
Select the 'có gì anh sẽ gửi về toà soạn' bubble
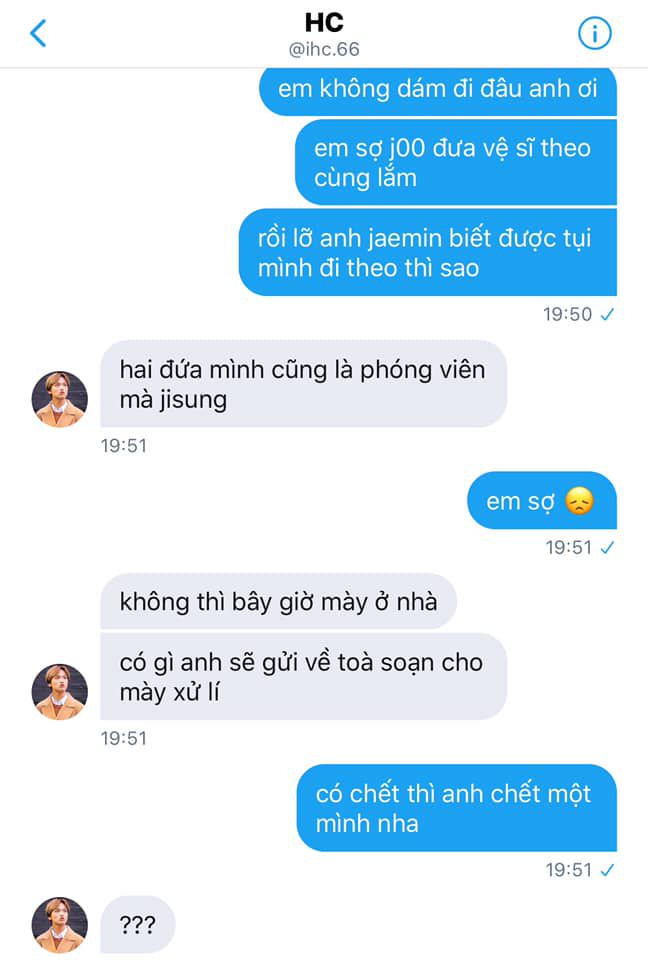coord(303,677)
